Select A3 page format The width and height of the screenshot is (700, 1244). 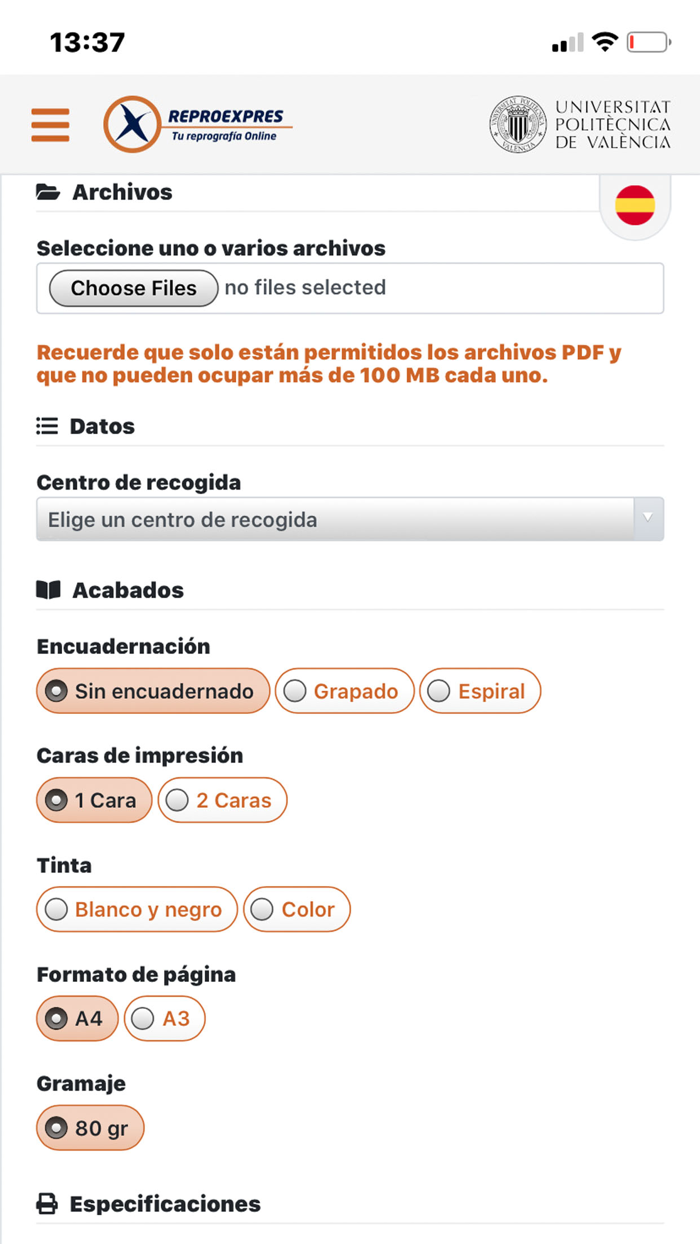(x=164, y=1018)
